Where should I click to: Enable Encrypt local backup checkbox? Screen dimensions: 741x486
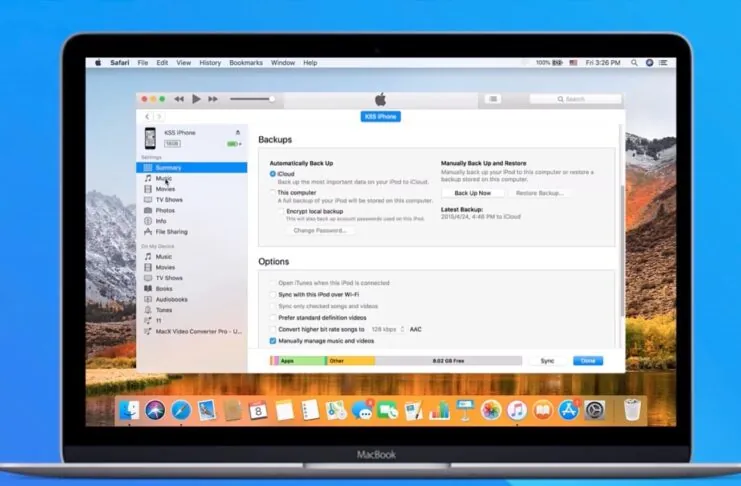(282, 211)
